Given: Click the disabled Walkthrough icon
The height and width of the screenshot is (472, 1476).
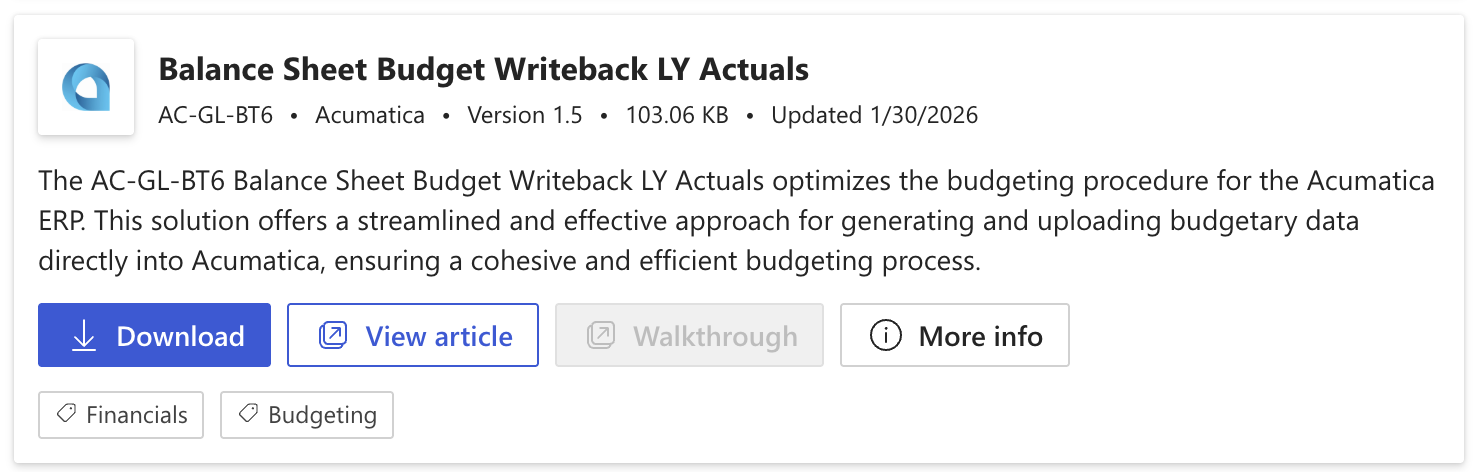Looking at the screenshot, I should (x=600, y=336).
